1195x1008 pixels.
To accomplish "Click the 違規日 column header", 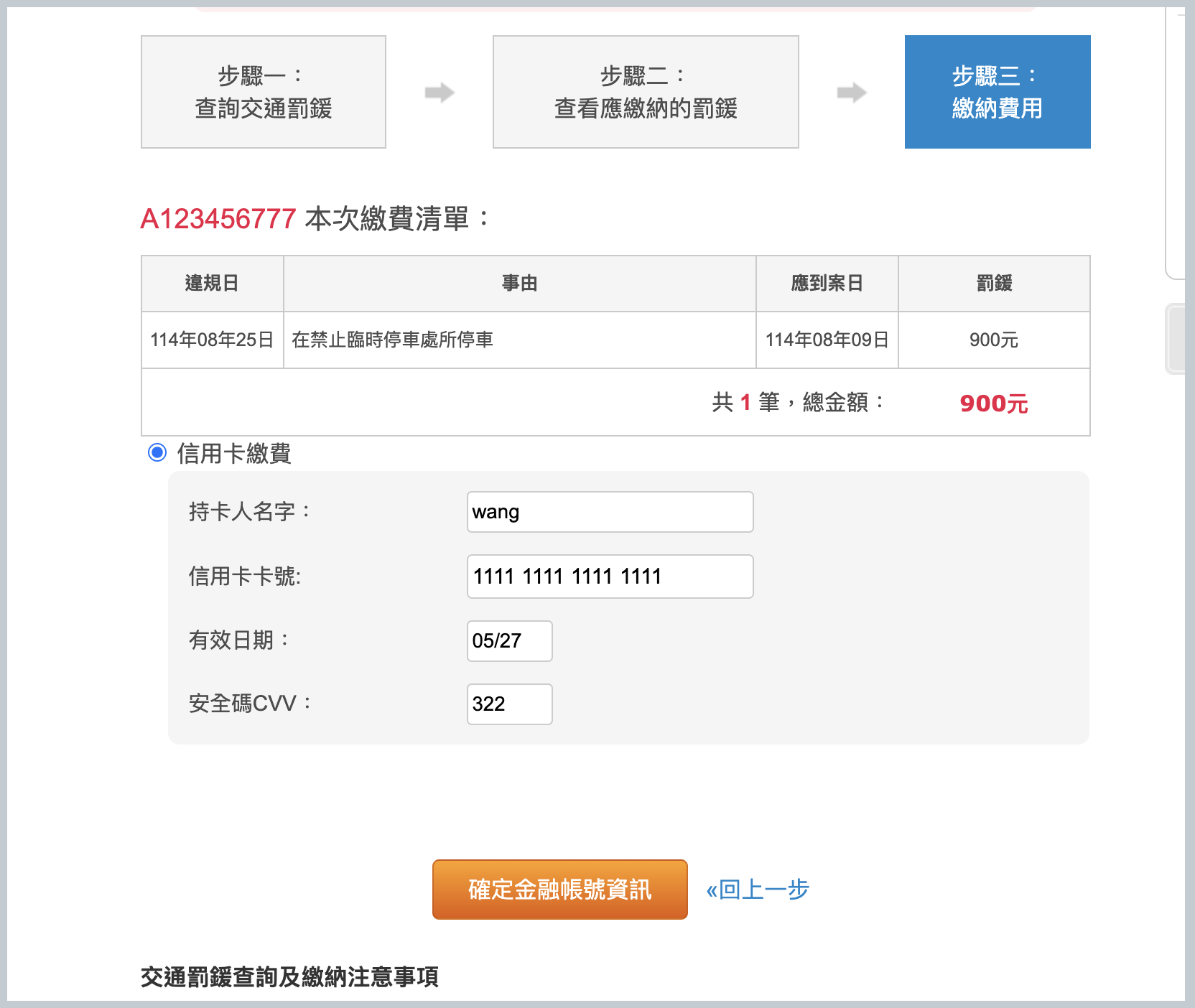I will click(x=212, y=284).
